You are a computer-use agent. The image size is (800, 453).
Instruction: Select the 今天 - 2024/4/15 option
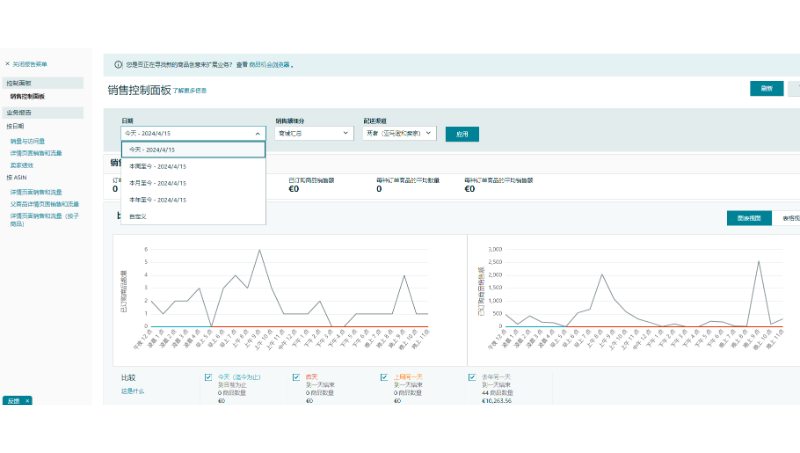pos(193,149)
